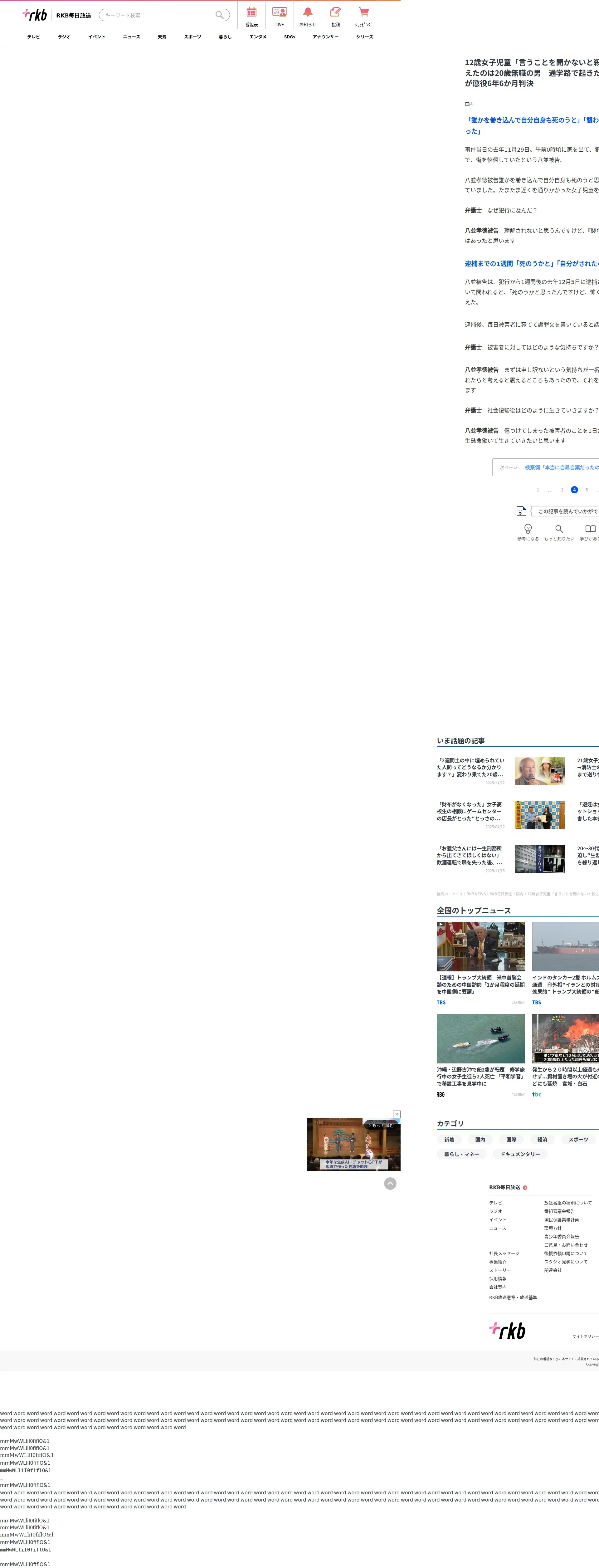The image size is (599, 1568).
Task: Click the 参考になる lightbulb icon
Action: (528, 529)
